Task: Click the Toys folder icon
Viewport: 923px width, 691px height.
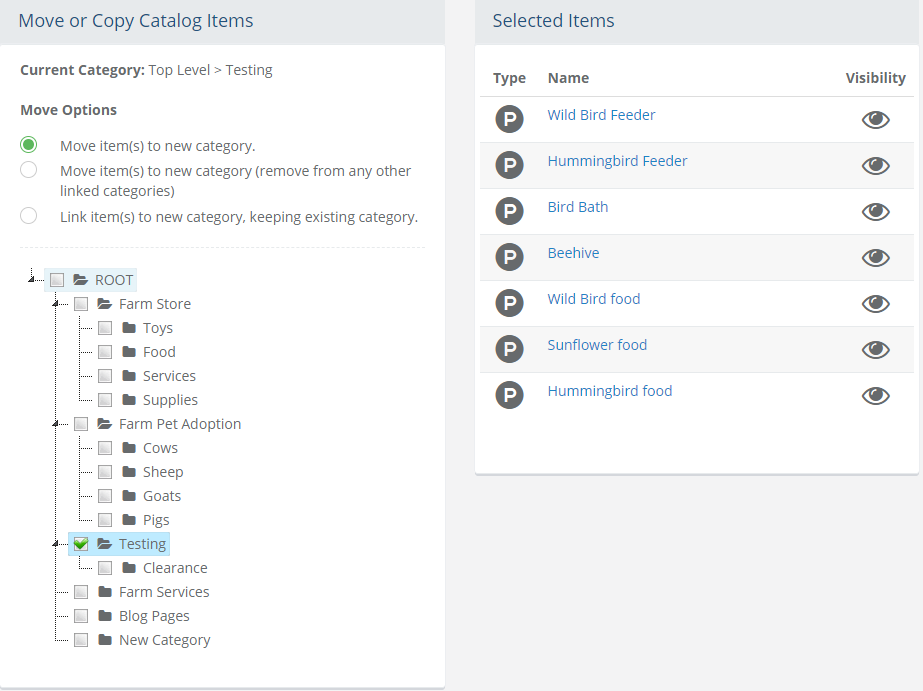Action: 129,328
